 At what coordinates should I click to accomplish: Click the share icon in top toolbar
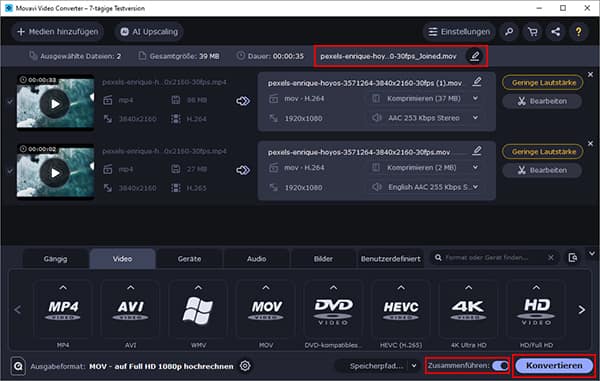[556, 32]
